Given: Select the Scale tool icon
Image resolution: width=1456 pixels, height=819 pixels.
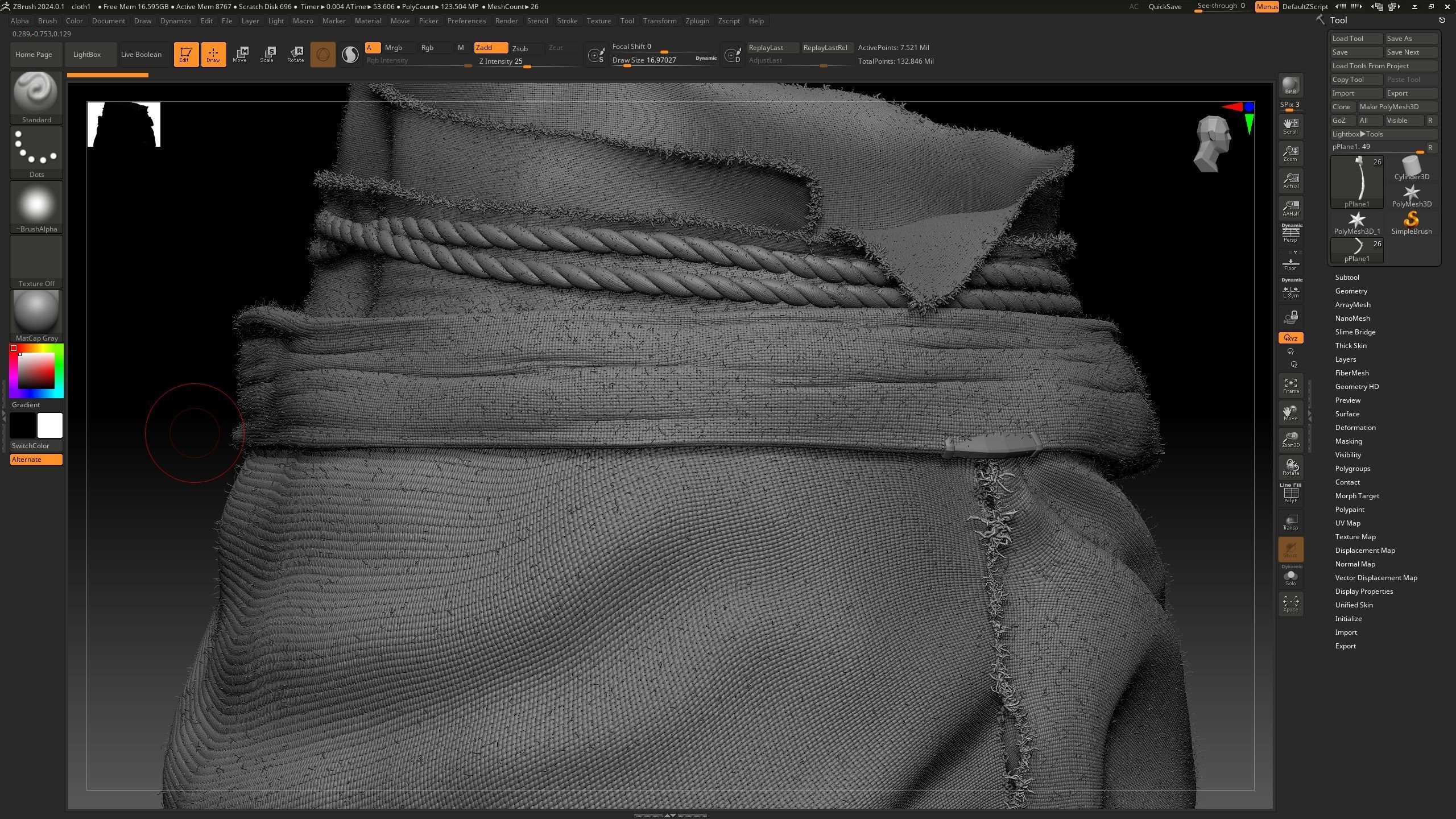Looking at the screenshot, I should pos(267,54).
